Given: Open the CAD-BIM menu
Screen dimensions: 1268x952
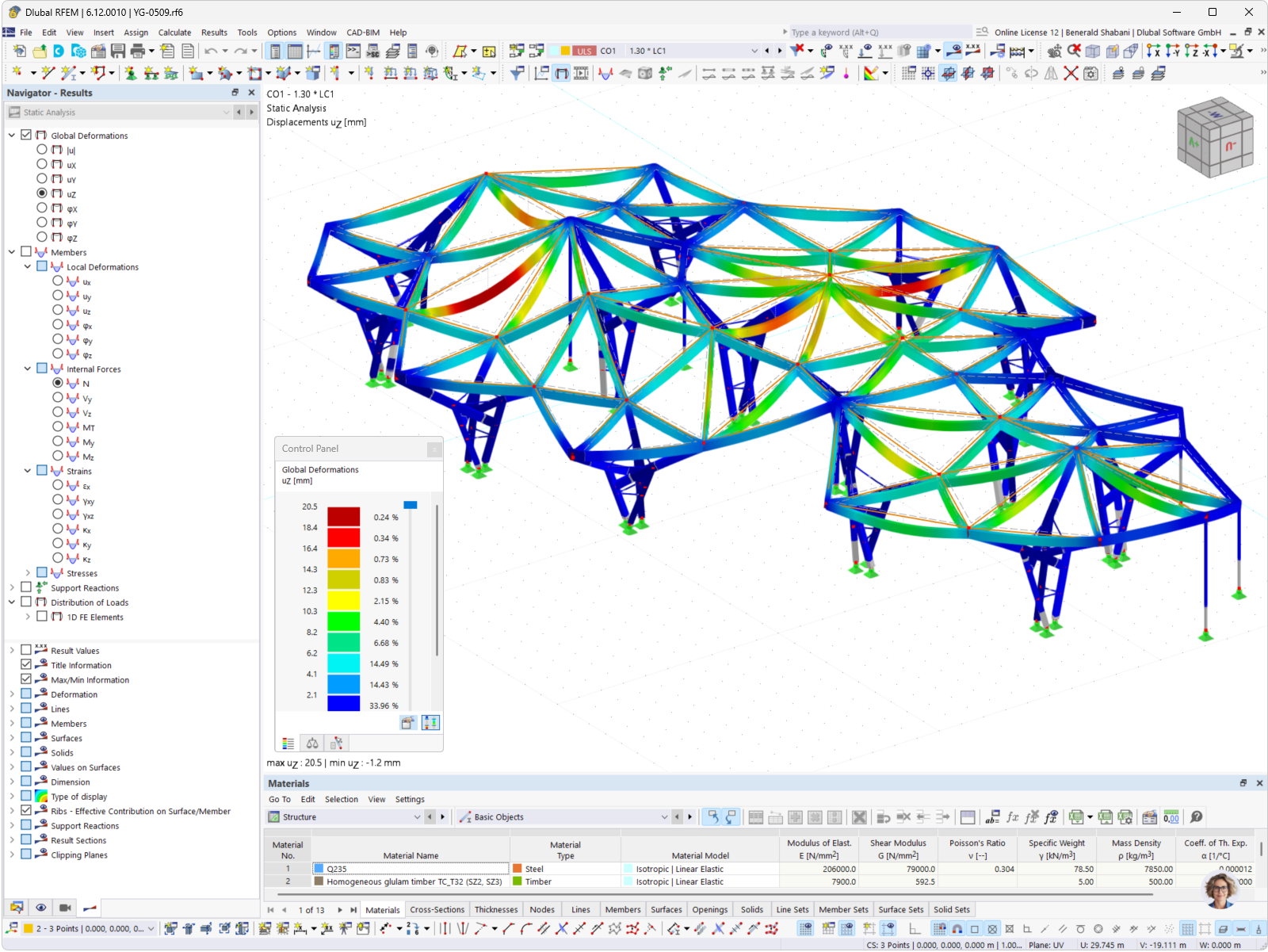Looking at the screenshot, I should [363, 32].
